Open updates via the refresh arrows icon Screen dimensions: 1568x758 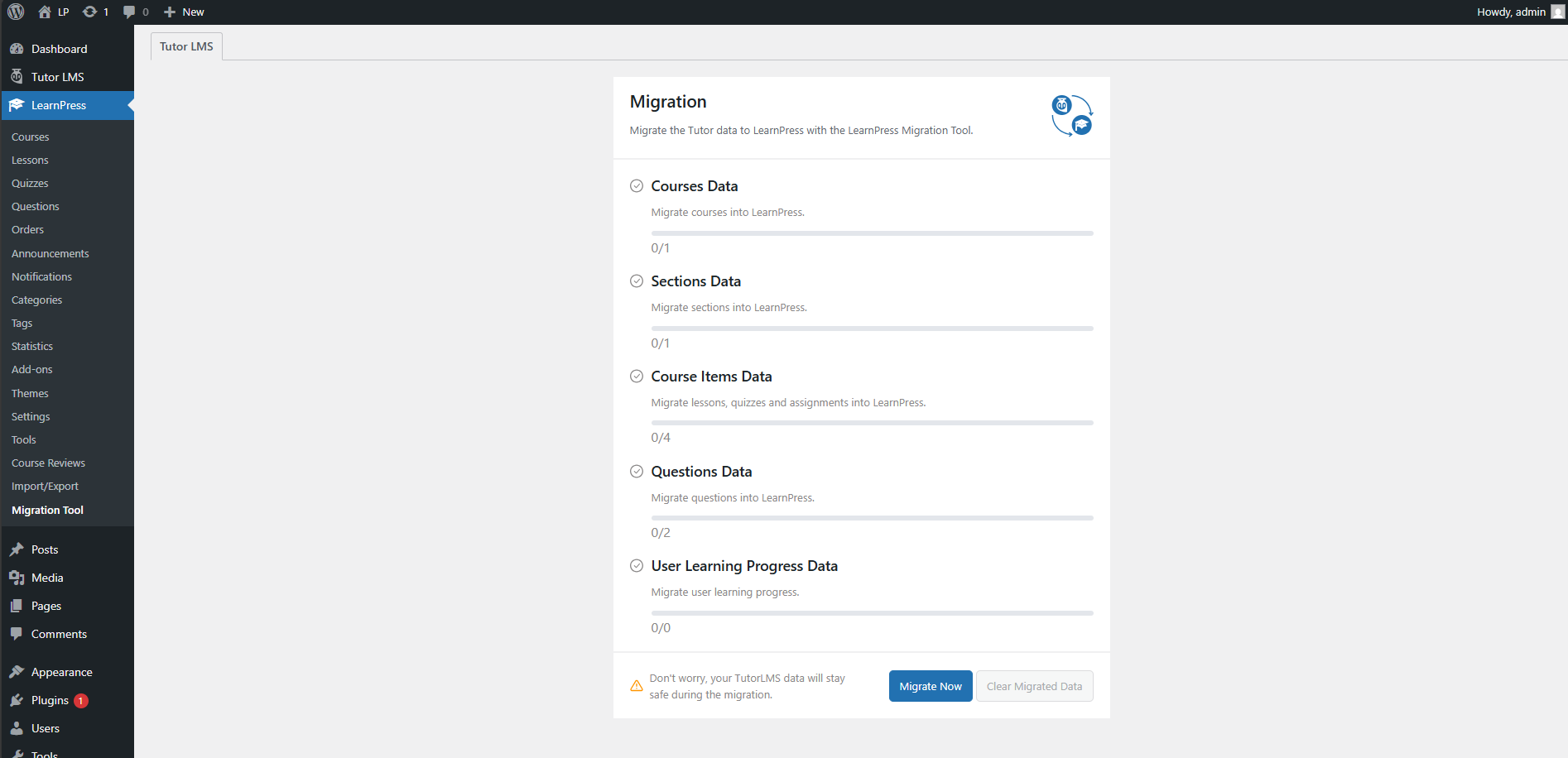[89, 12]
